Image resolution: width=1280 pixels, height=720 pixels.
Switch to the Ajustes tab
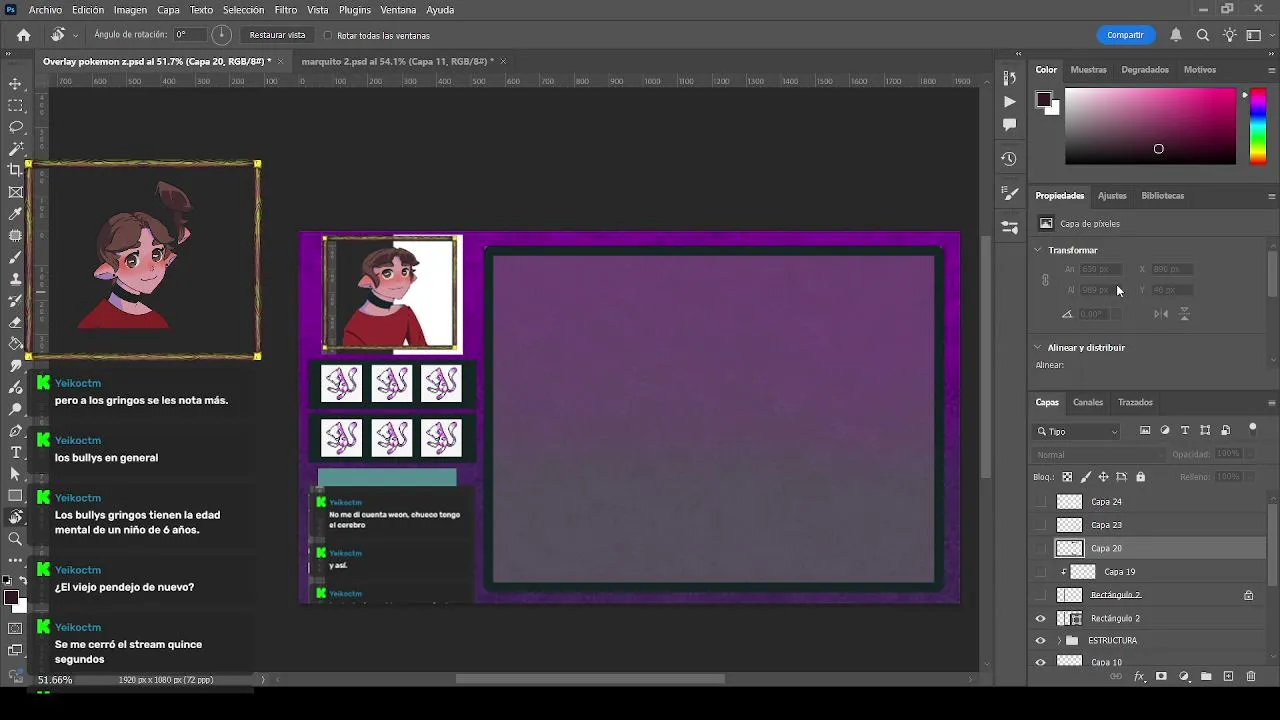(x=1112, y=196)
